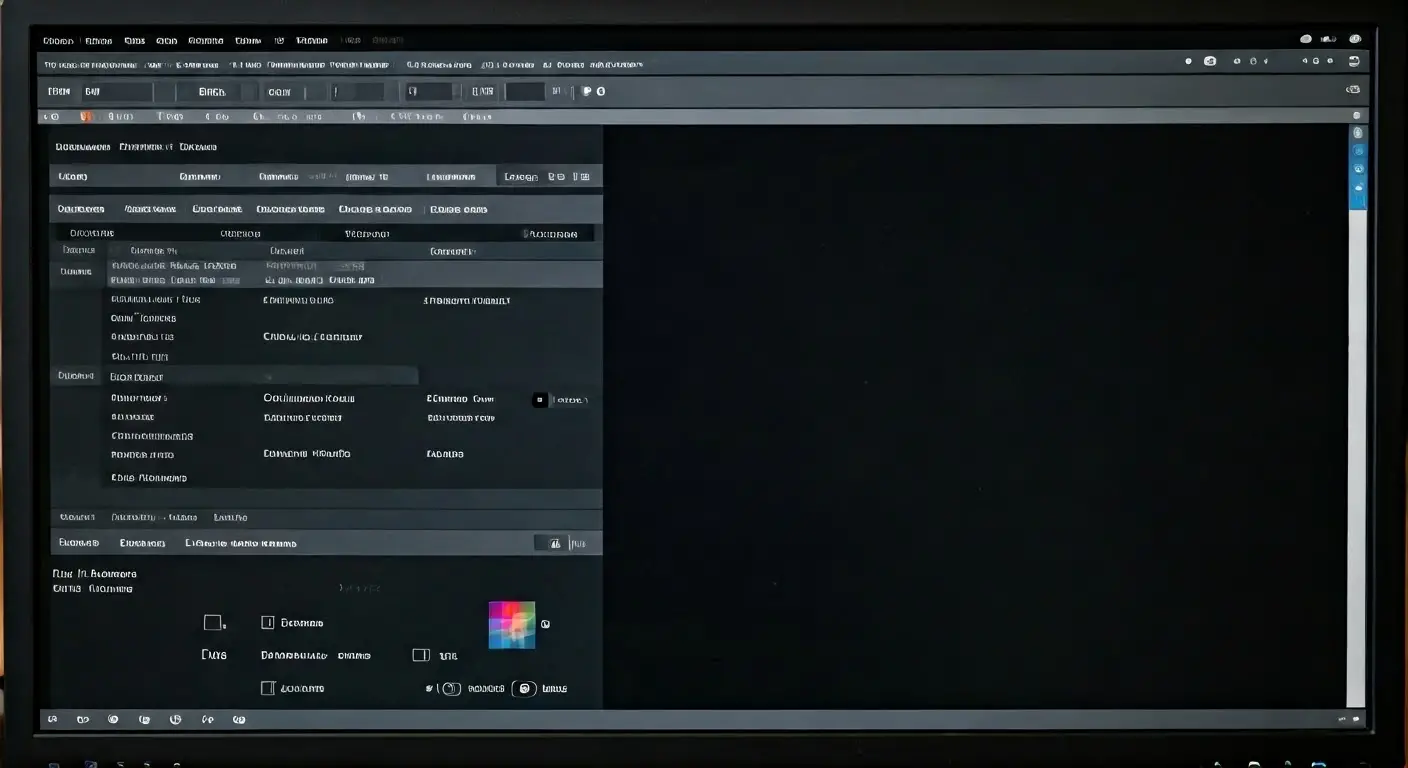Click the first icon on the bottom status bar
The image size is (1408, 768).
[53, 719]
